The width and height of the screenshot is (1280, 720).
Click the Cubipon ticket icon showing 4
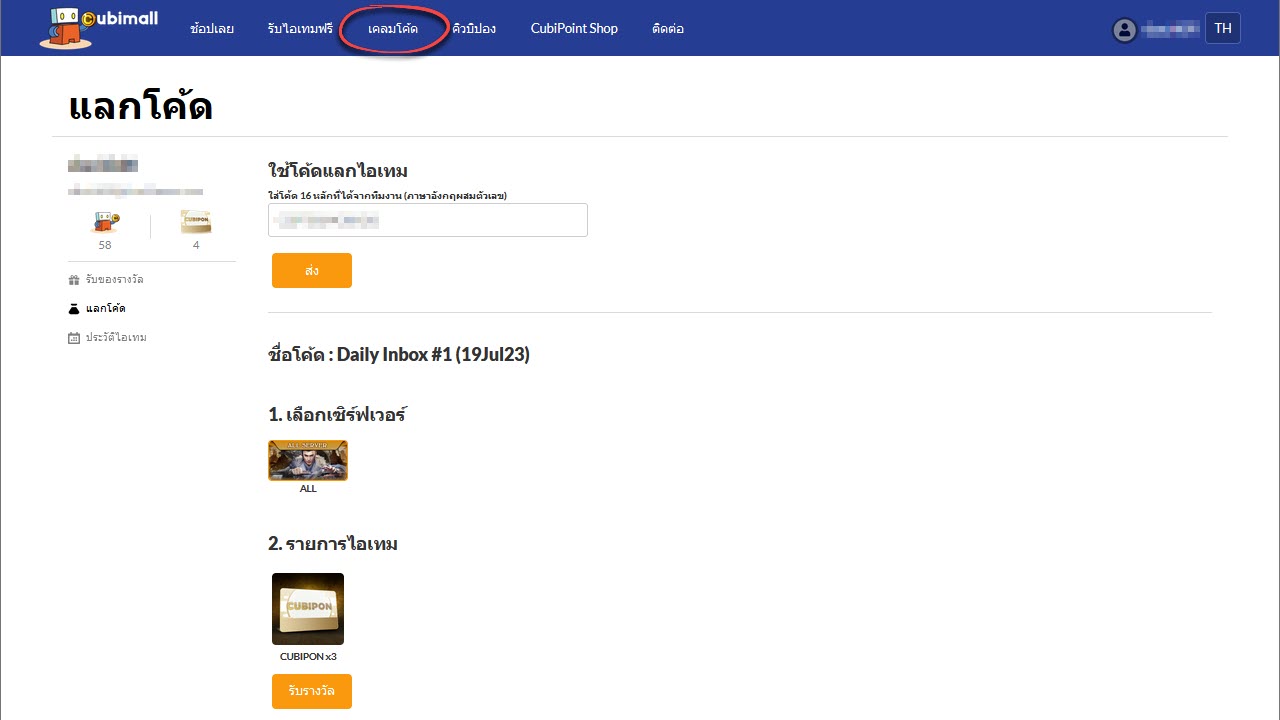coord(196,222)
